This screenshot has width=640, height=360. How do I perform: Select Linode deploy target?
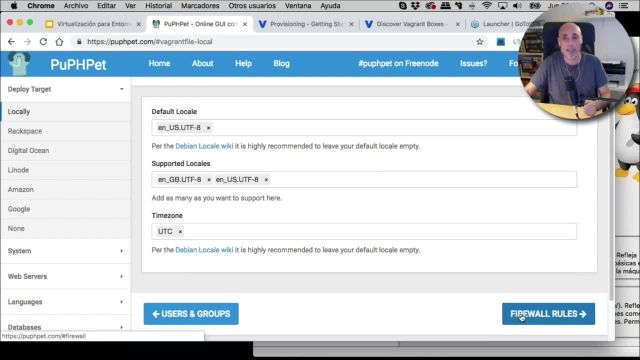point(65,170)
